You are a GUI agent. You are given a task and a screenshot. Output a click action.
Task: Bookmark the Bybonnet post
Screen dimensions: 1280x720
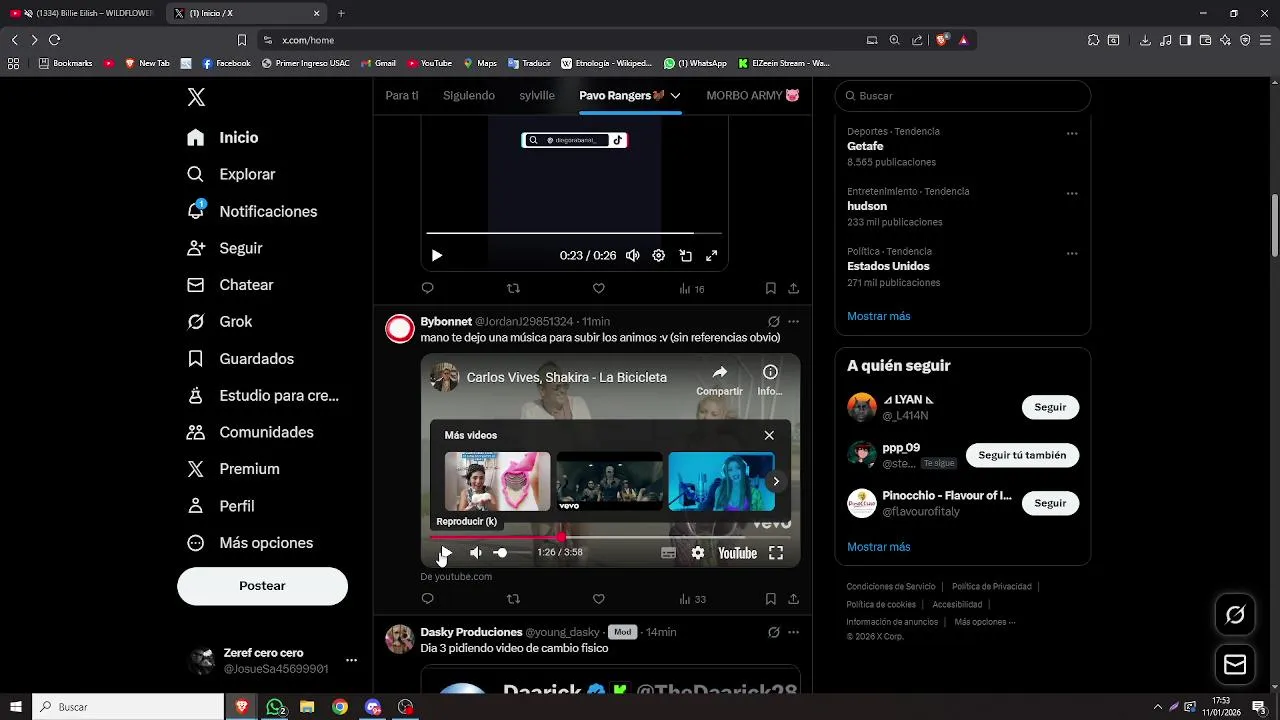pos(770,599)
